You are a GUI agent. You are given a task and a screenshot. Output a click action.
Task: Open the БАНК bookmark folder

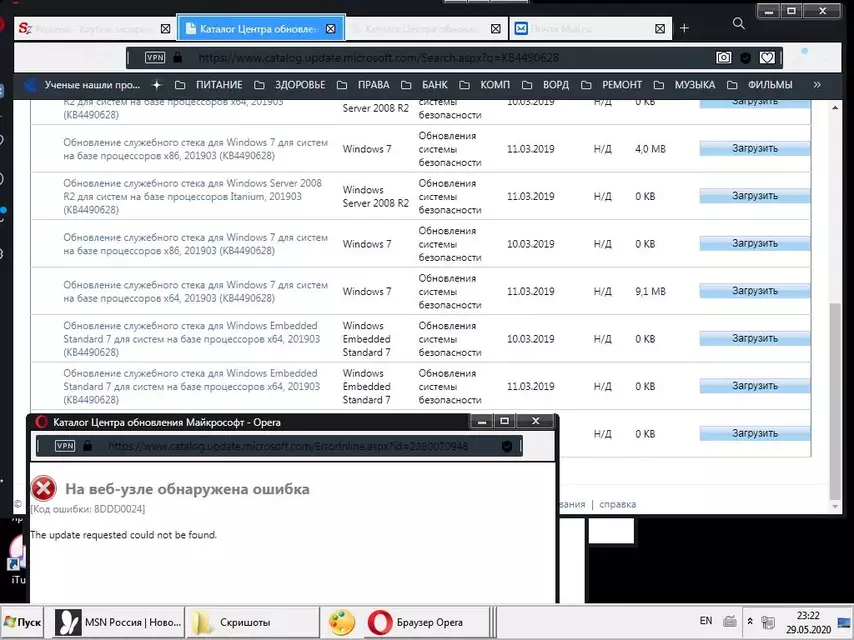pos(424,85)
